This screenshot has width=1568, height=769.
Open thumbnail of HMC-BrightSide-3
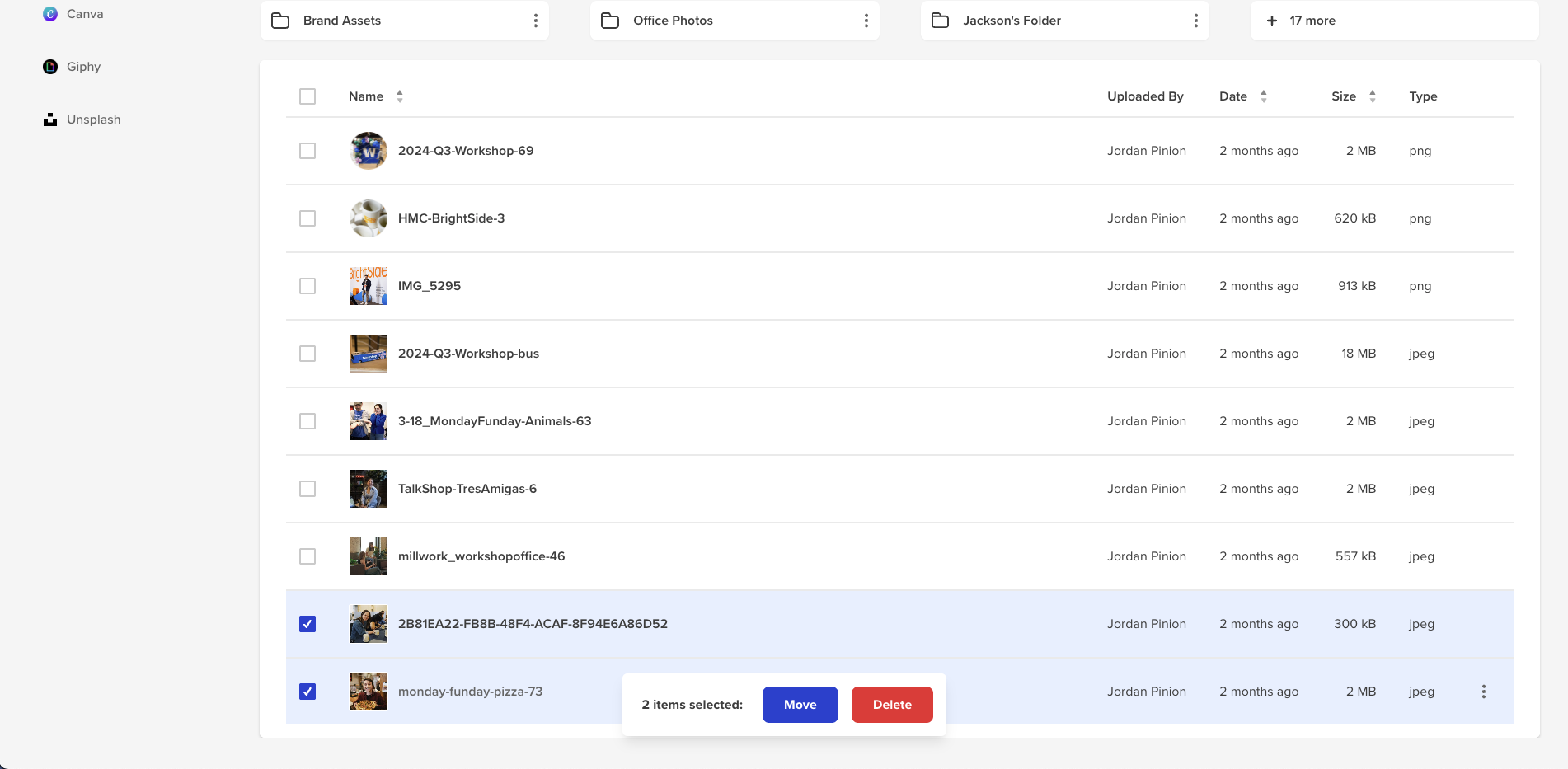pos(369,218)
